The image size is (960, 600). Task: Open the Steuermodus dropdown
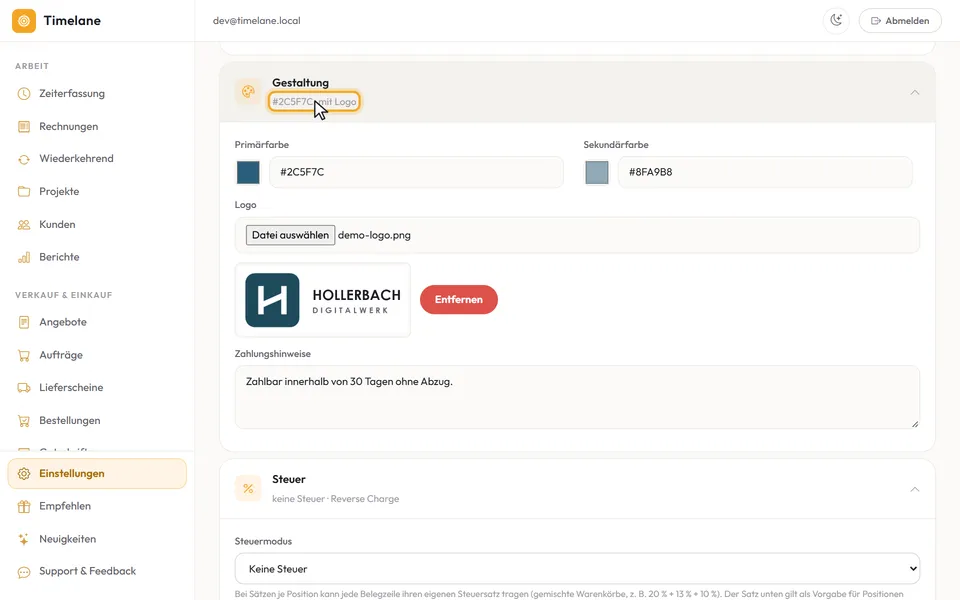pos(577,569)
